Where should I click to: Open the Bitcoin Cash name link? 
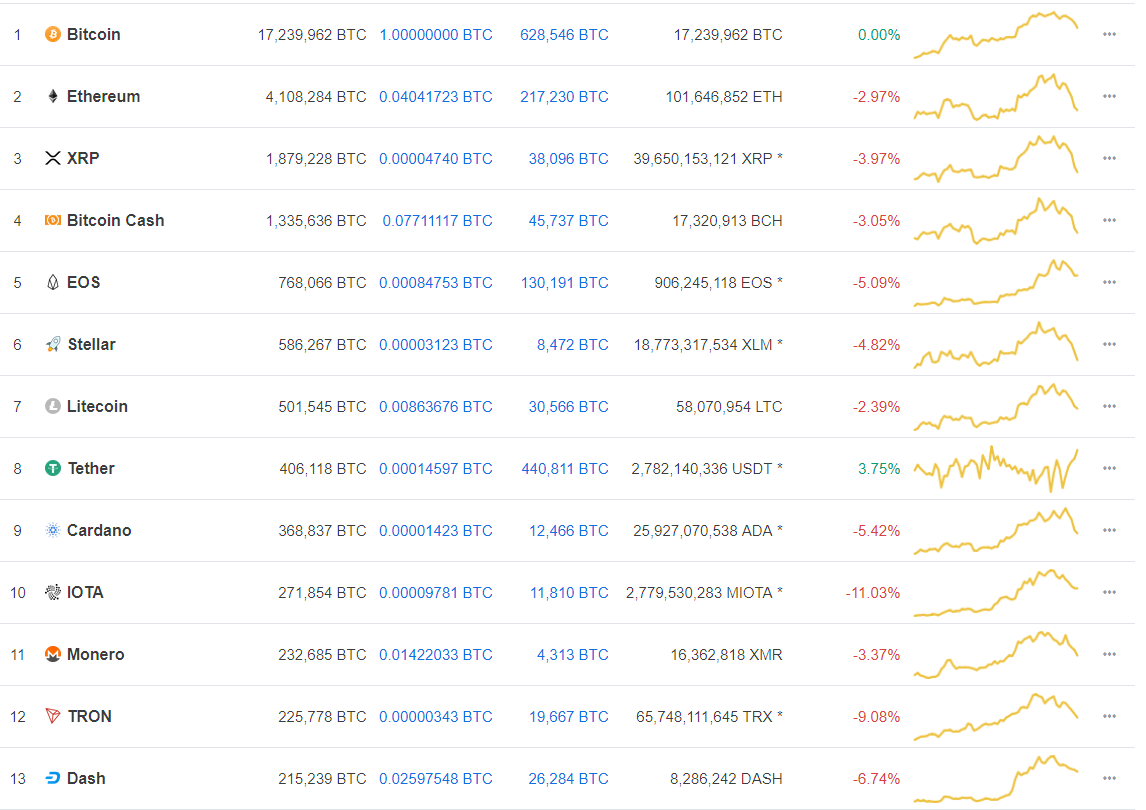click(115, 220)
